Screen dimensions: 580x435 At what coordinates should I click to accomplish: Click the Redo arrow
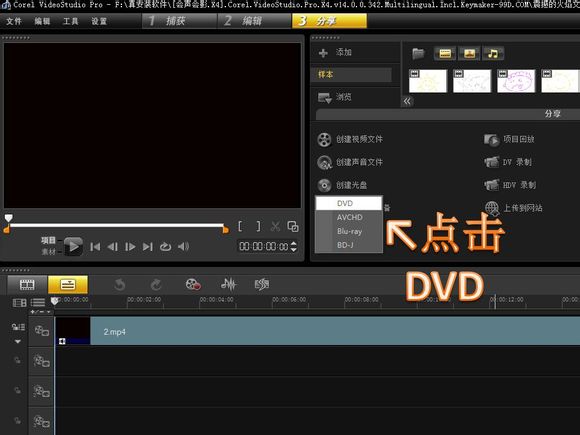156,285
